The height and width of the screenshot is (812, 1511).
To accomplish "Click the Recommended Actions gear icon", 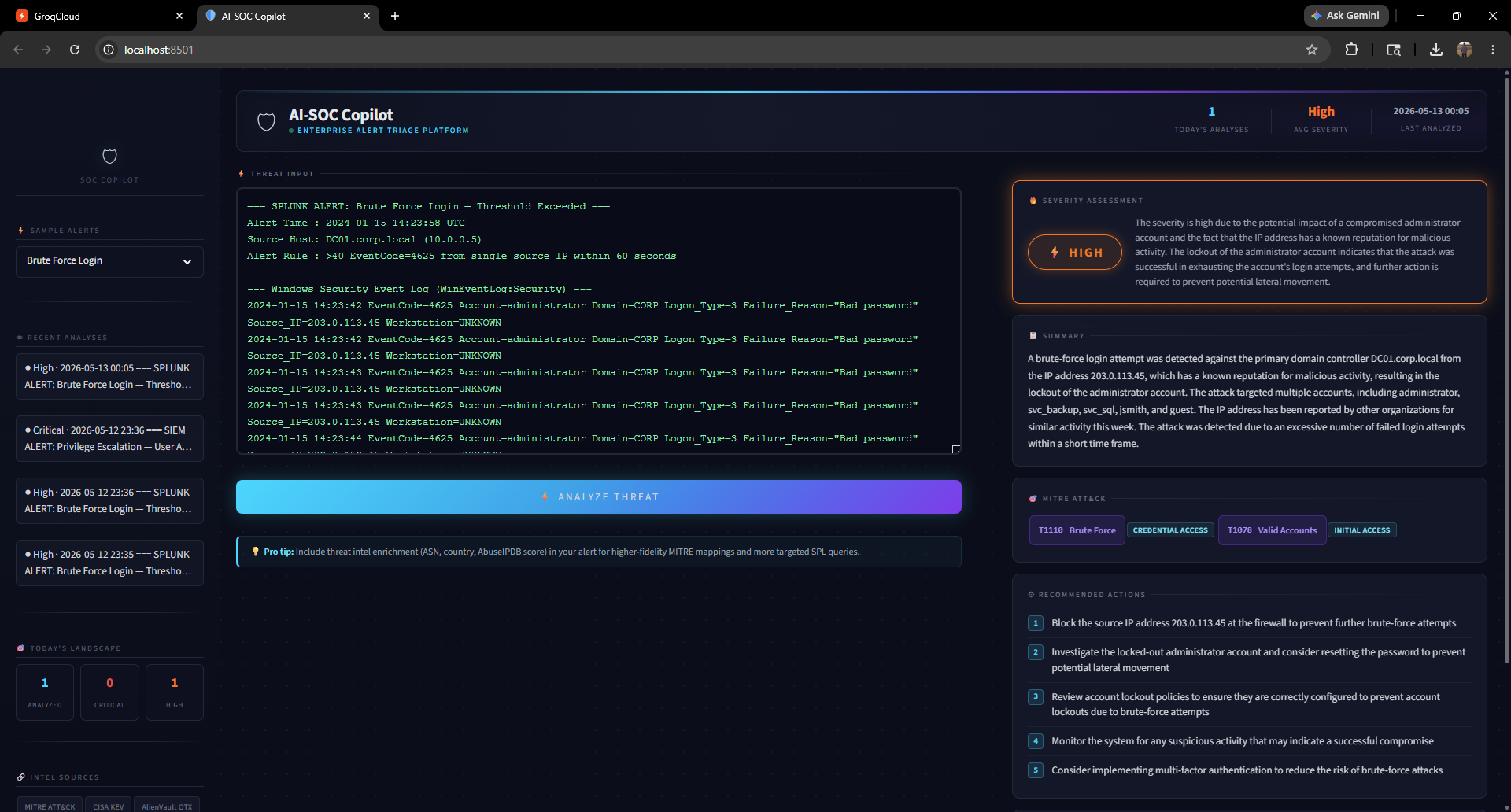I will [x=1032, y=595].
